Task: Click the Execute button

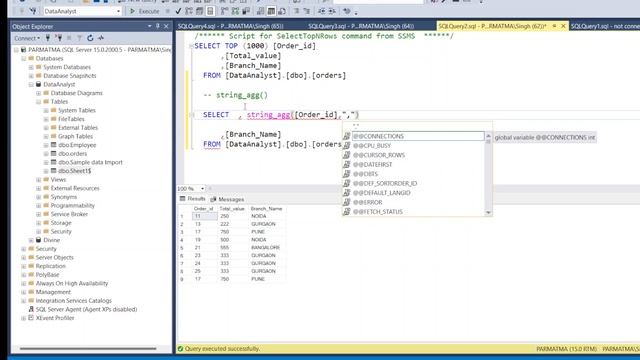Action: click(144, 11)
